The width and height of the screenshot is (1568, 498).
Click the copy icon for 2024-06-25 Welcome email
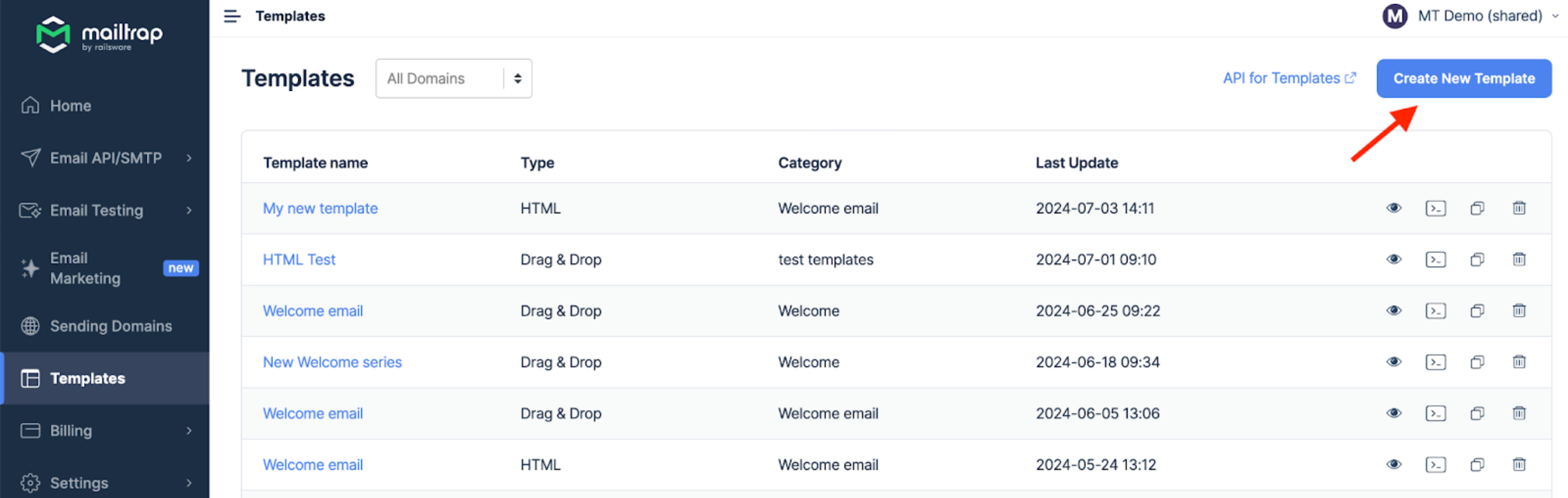[x=1477, y=311]
